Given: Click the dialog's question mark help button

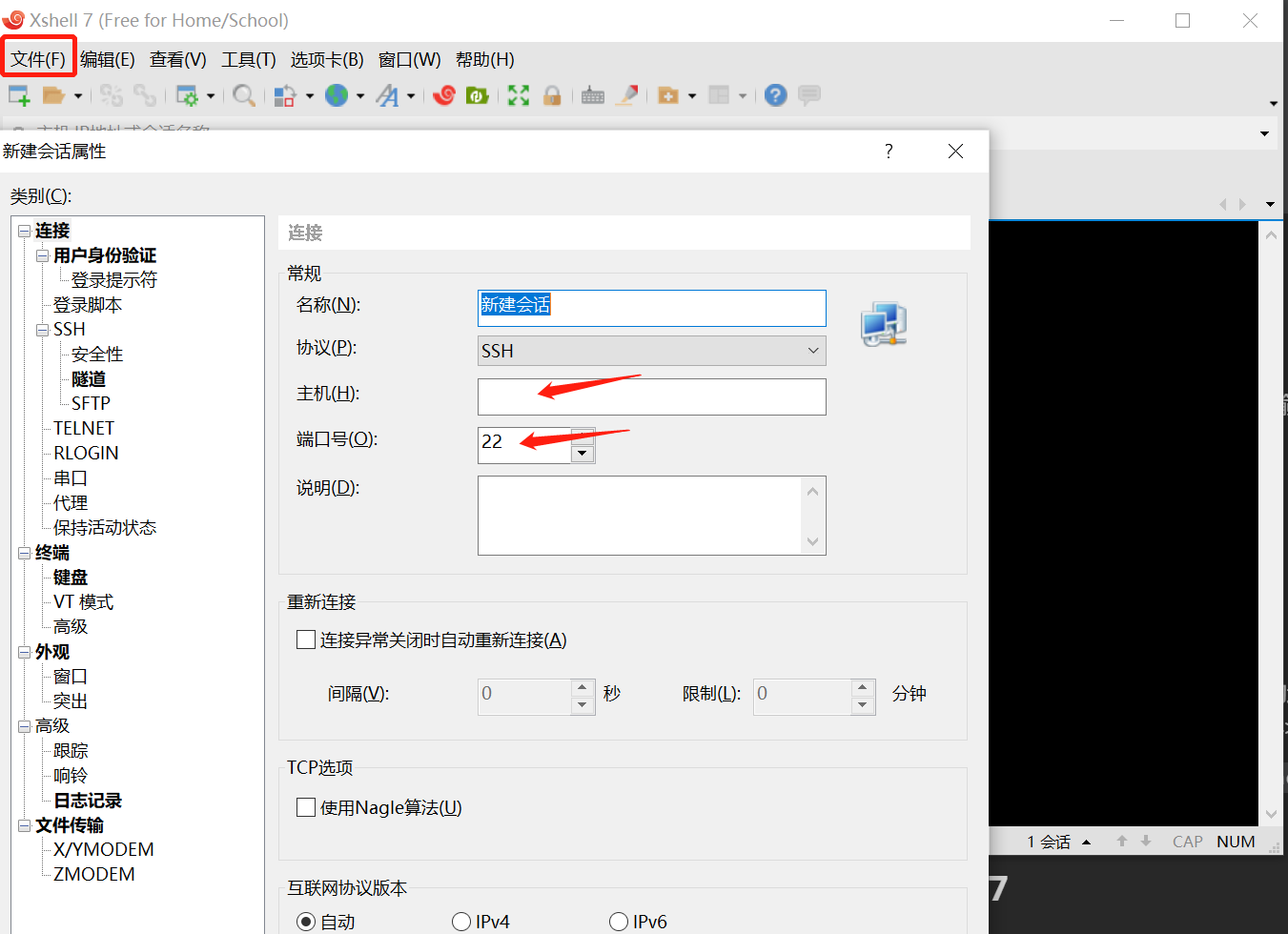Looking at the screenshot, I should click(x=889, y=151).
